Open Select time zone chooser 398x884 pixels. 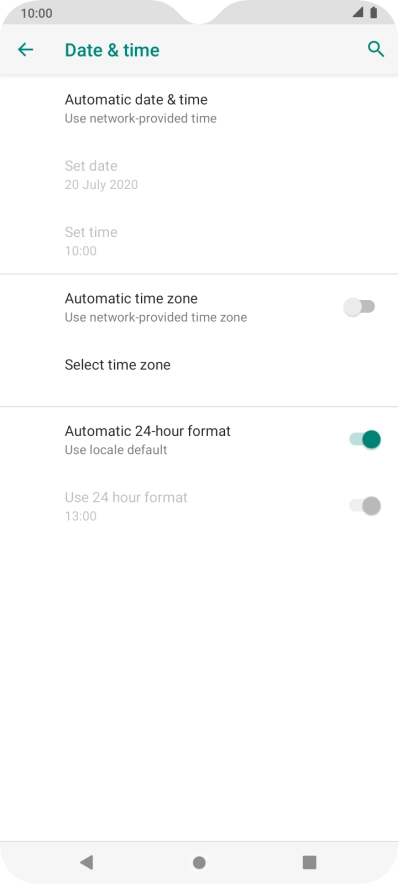click(x=199, y=365)
